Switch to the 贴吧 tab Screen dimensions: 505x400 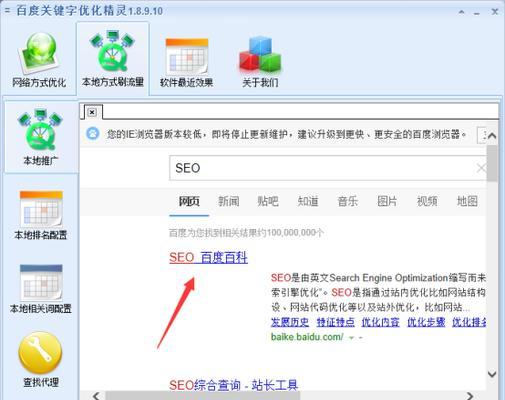268,201
